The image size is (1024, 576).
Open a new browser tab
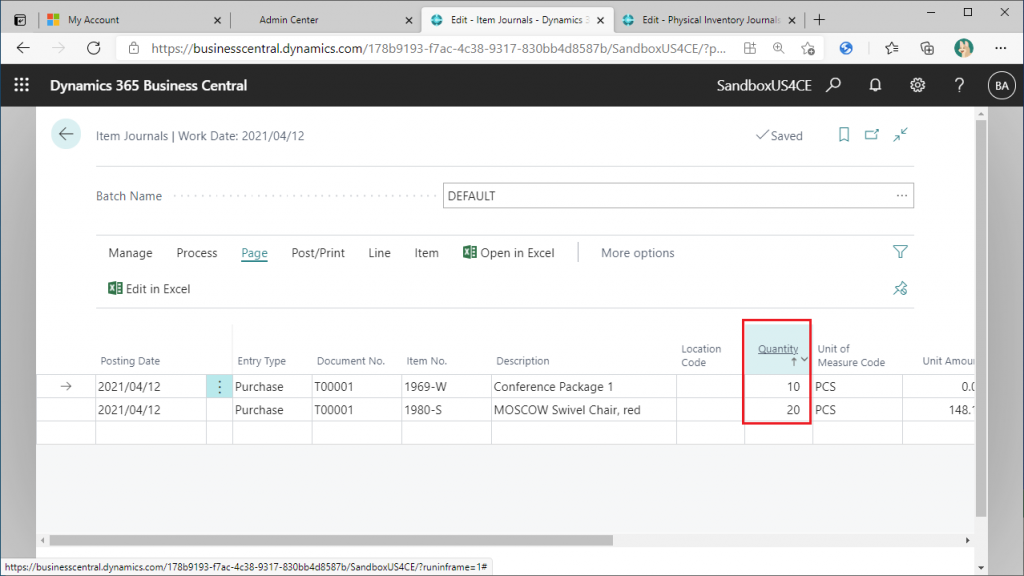coord(819,20)
